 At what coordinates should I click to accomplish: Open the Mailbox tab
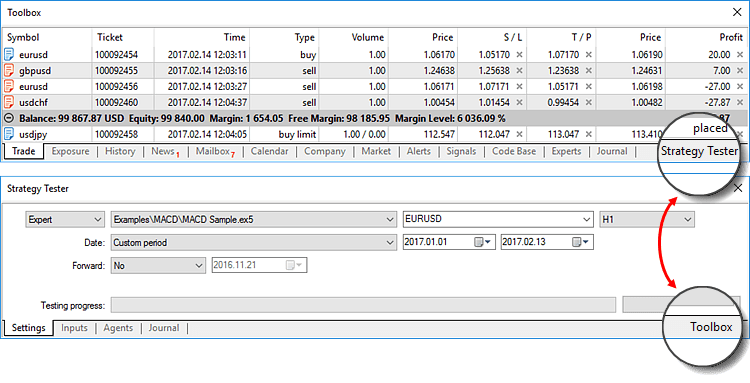(x=215, y=152)
